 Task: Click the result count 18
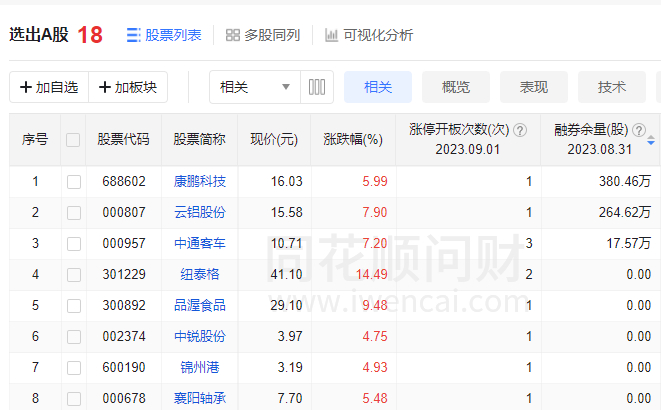tap(90, 35)
